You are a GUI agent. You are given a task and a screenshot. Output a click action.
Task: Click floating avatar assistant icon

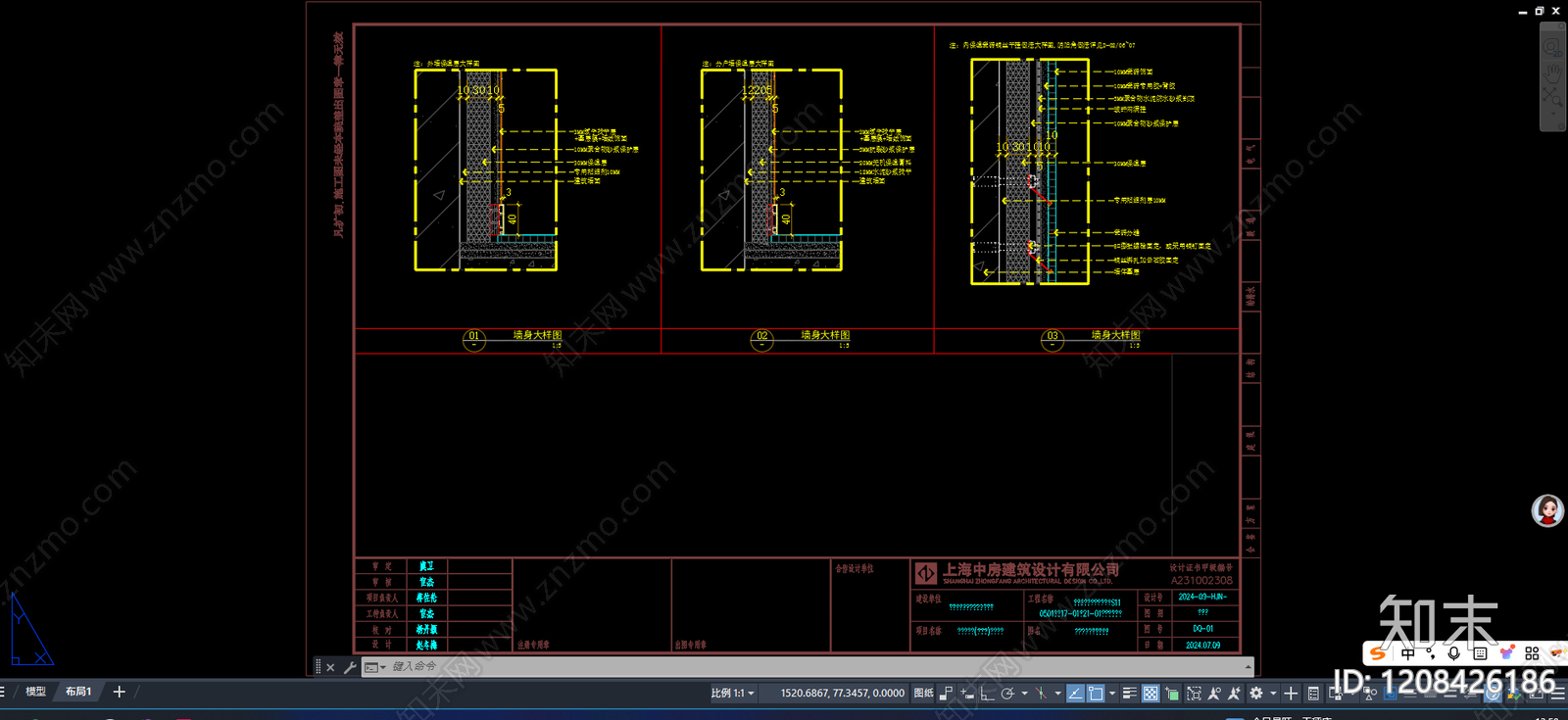pyautogui.click(x=1547, y=510)
